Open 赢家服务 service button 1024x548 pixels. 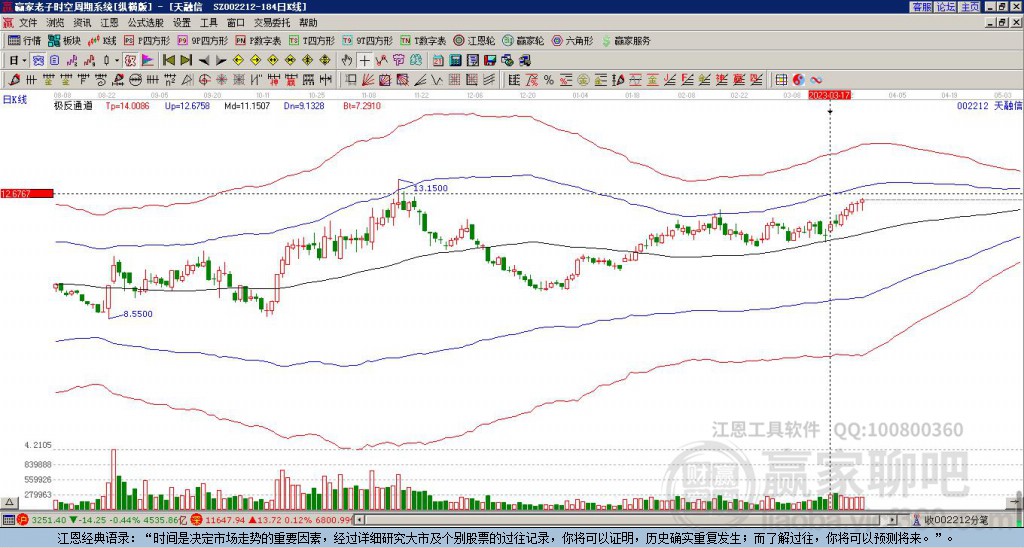point(626,40)
